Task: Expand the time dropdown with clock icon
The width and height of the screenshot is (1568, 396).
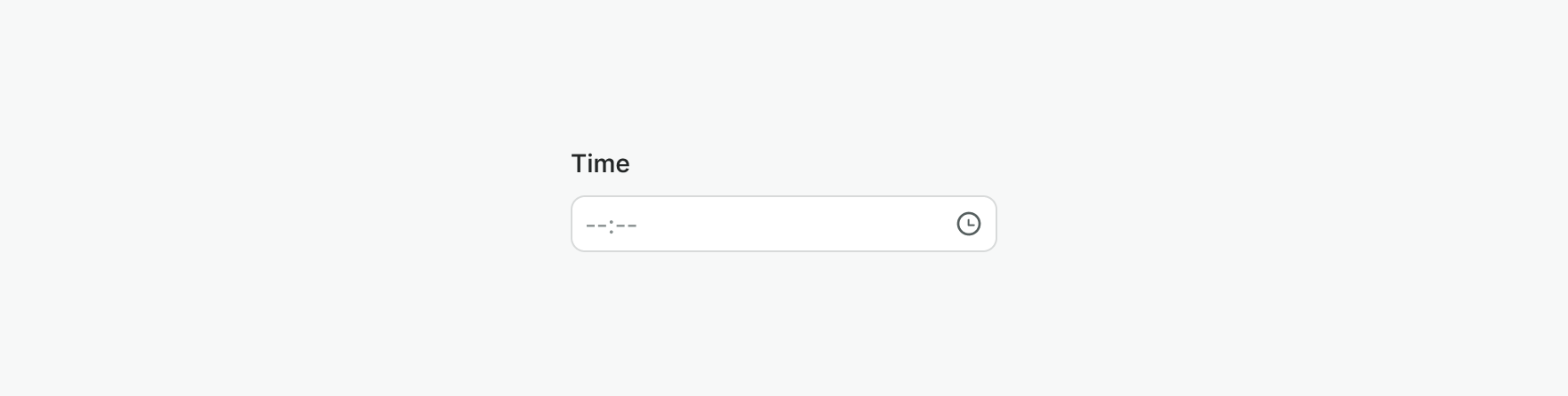Action: coord(968,224)
